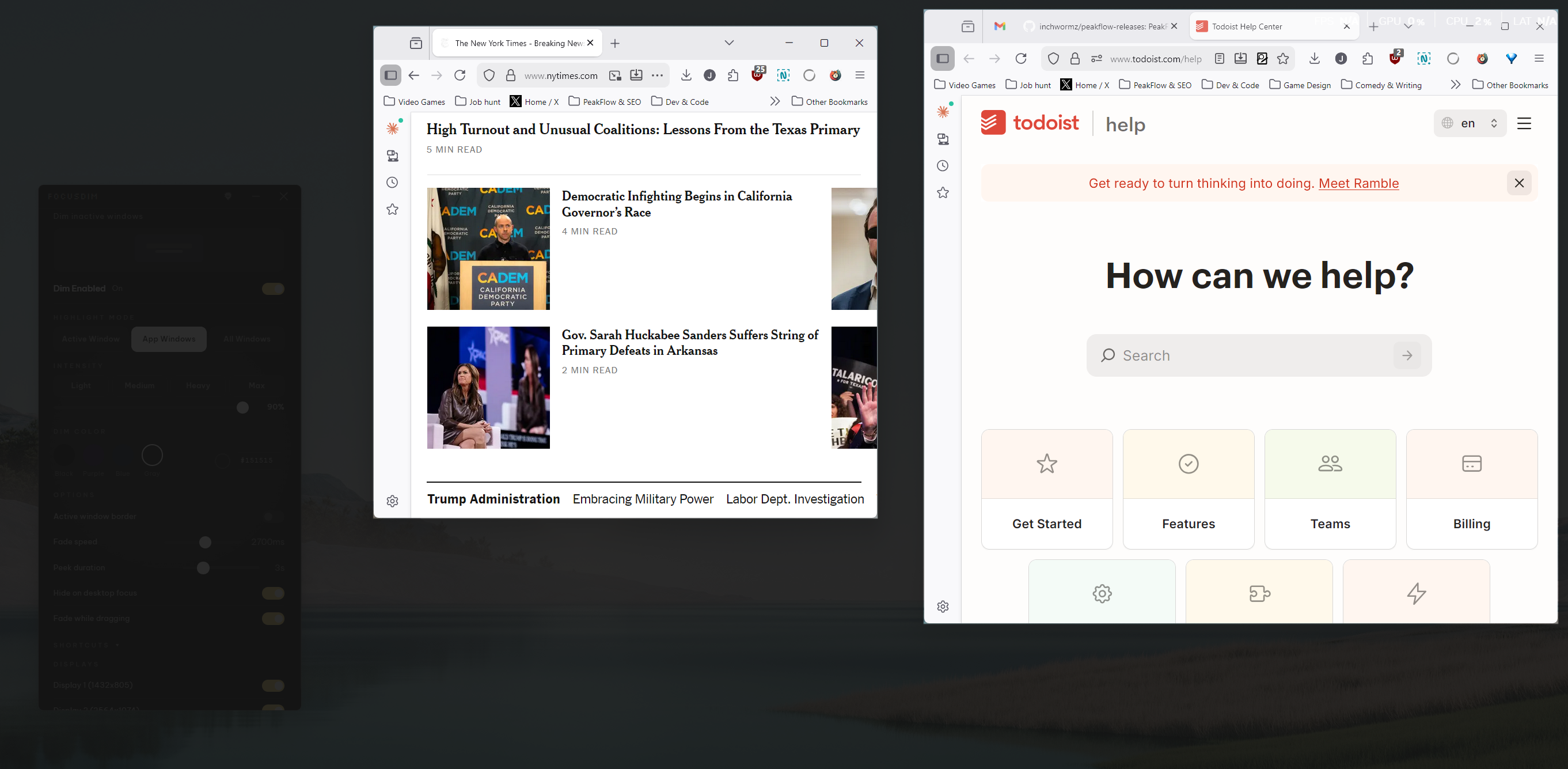Select the Gray dim color swatch
The width and height of the screenshot is (1568, 769).
pyautogui.click(x=151, y=455)
